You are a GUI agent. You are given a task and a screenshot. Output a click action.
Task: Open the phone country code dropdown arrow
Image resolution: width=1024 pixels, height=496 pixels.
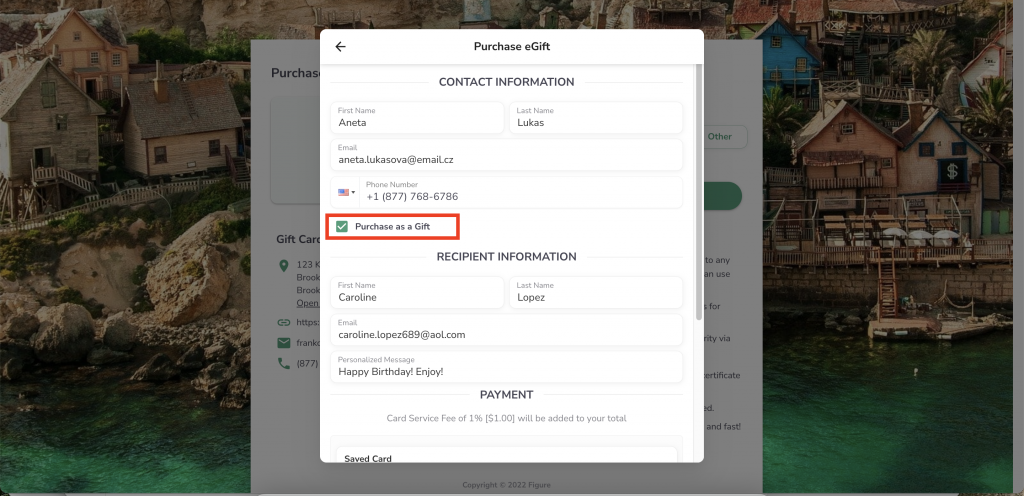(x=353, y=192)
